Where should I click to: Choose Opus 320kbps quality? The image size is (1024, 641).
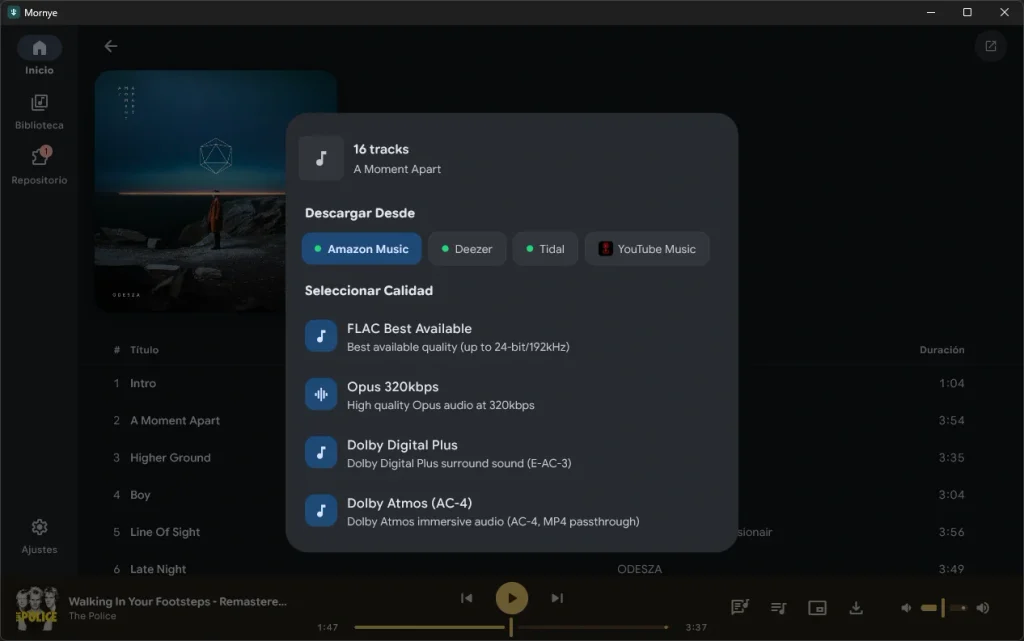click(511, 395)
